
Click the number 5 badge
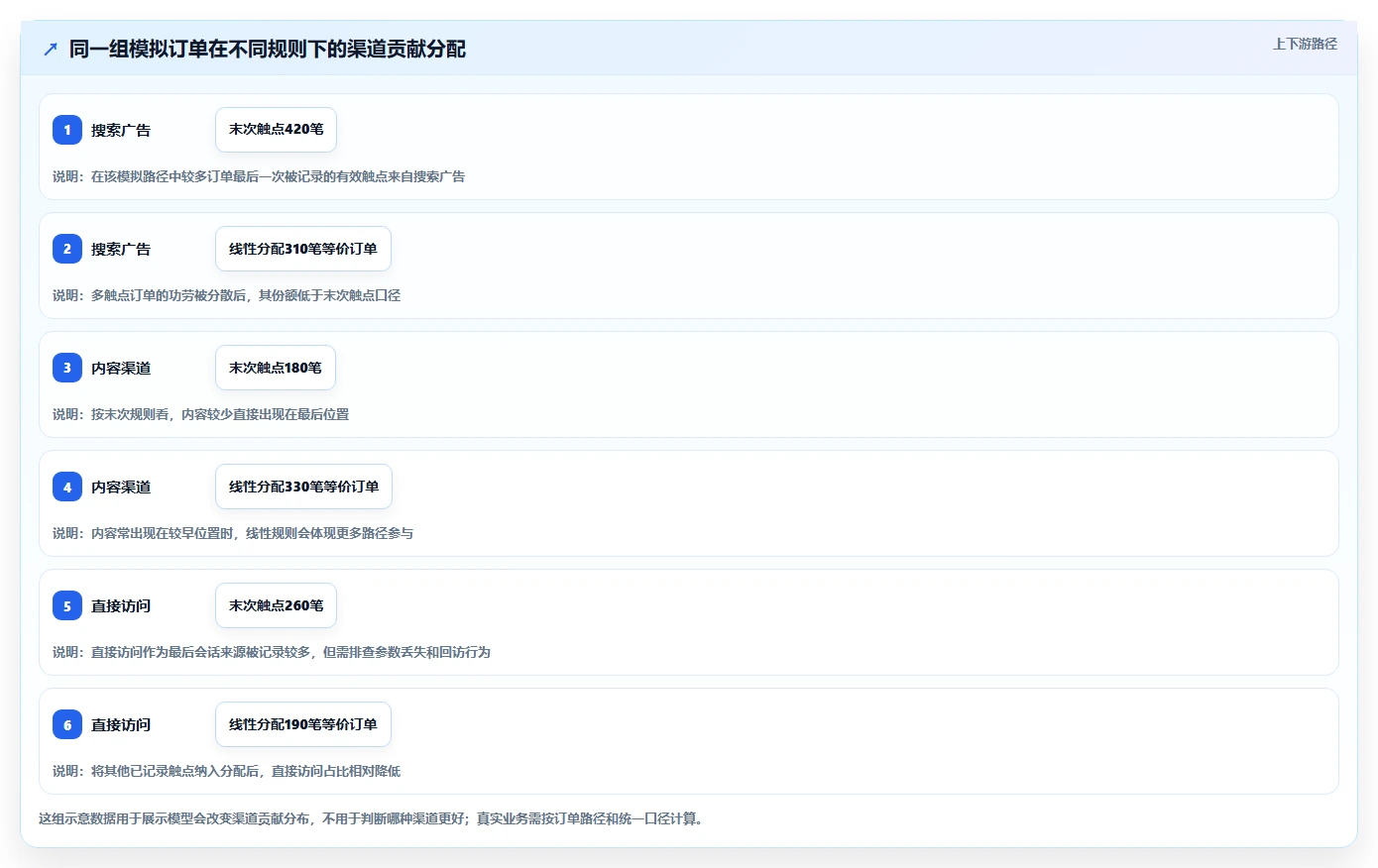tap(67, 605)
